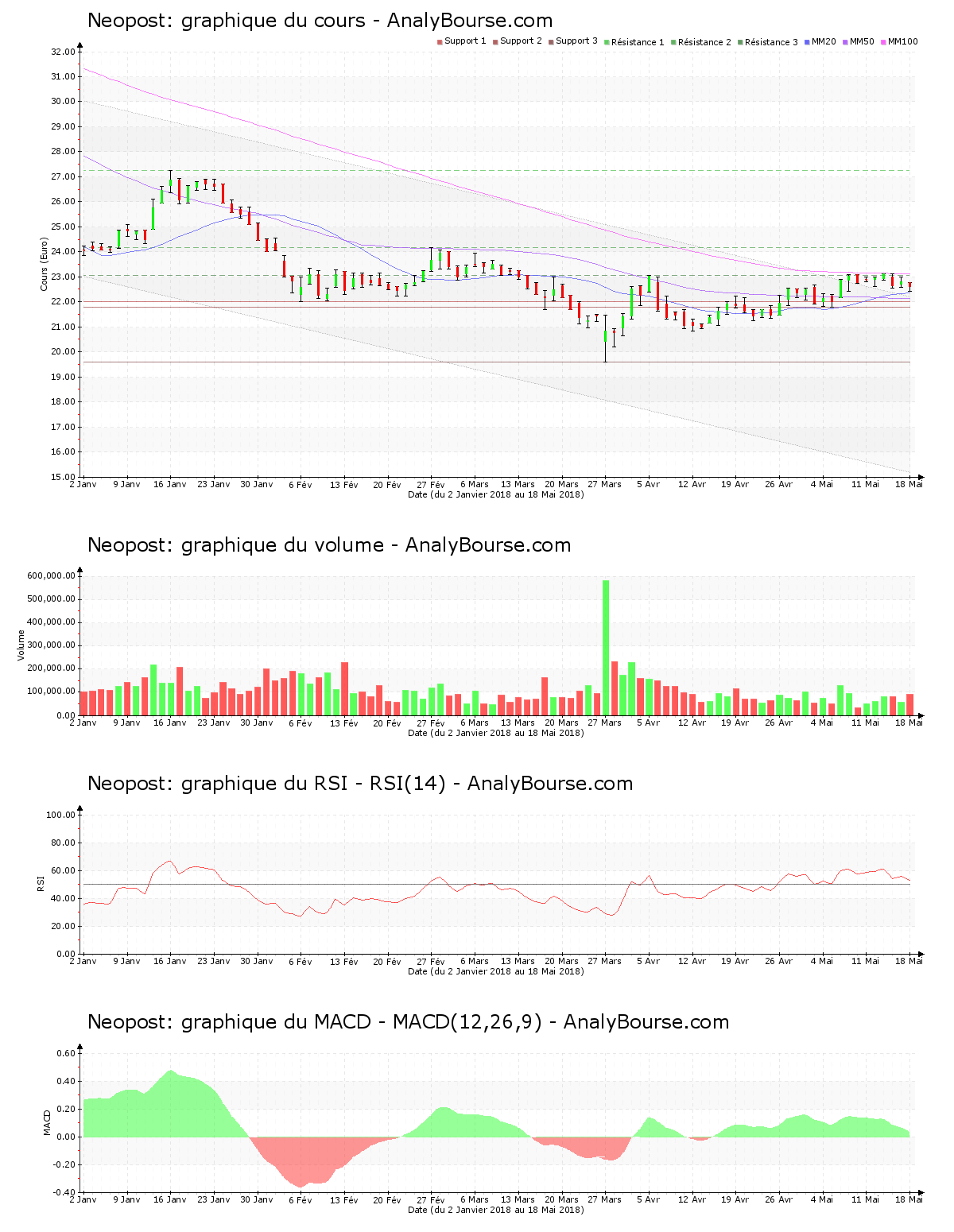Click '5 Avr' on the RSI chart date axis
The image size is (954, 1232).
tap(649, 961)
